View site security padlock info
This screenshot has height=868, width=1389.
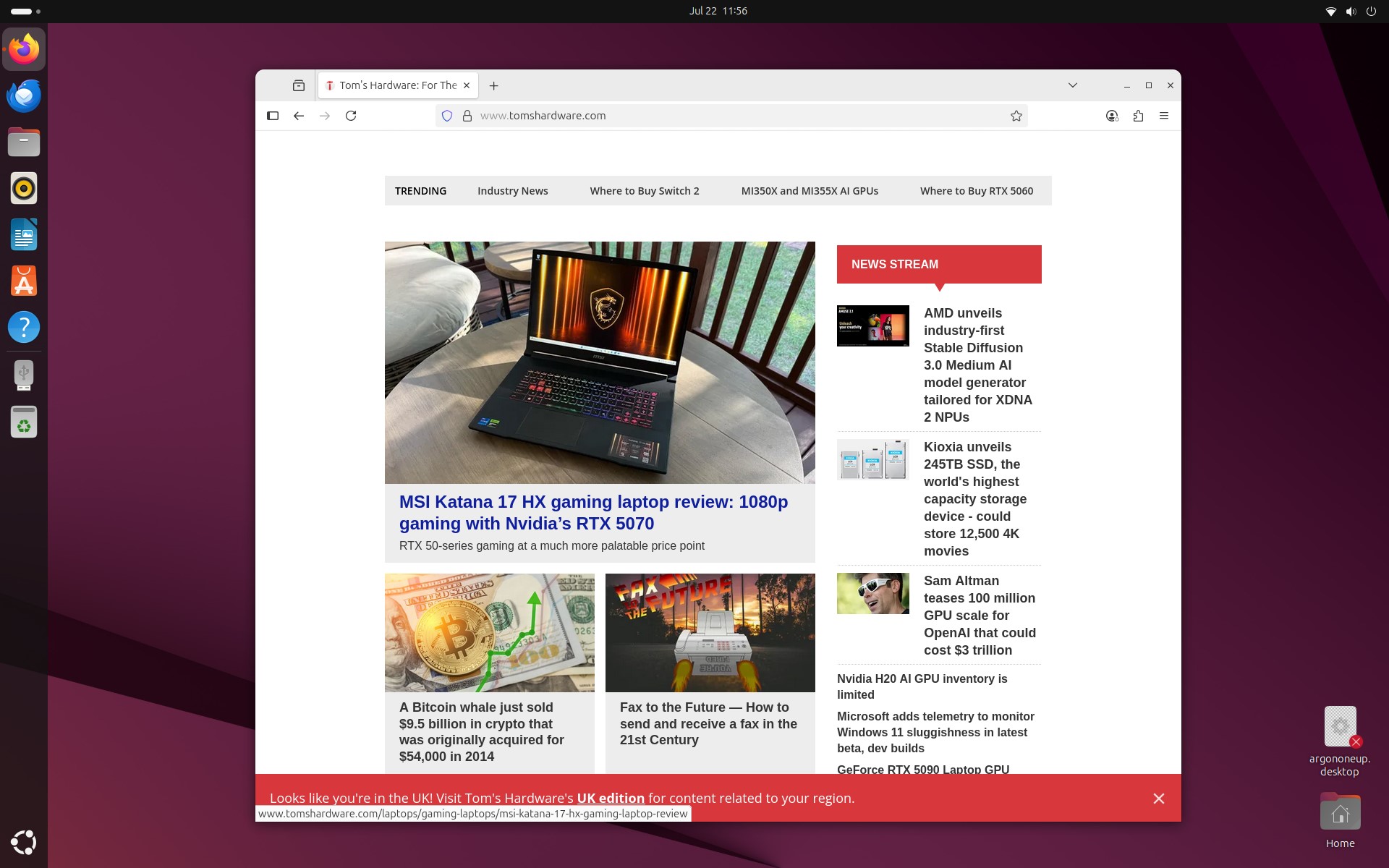[467, 116]
